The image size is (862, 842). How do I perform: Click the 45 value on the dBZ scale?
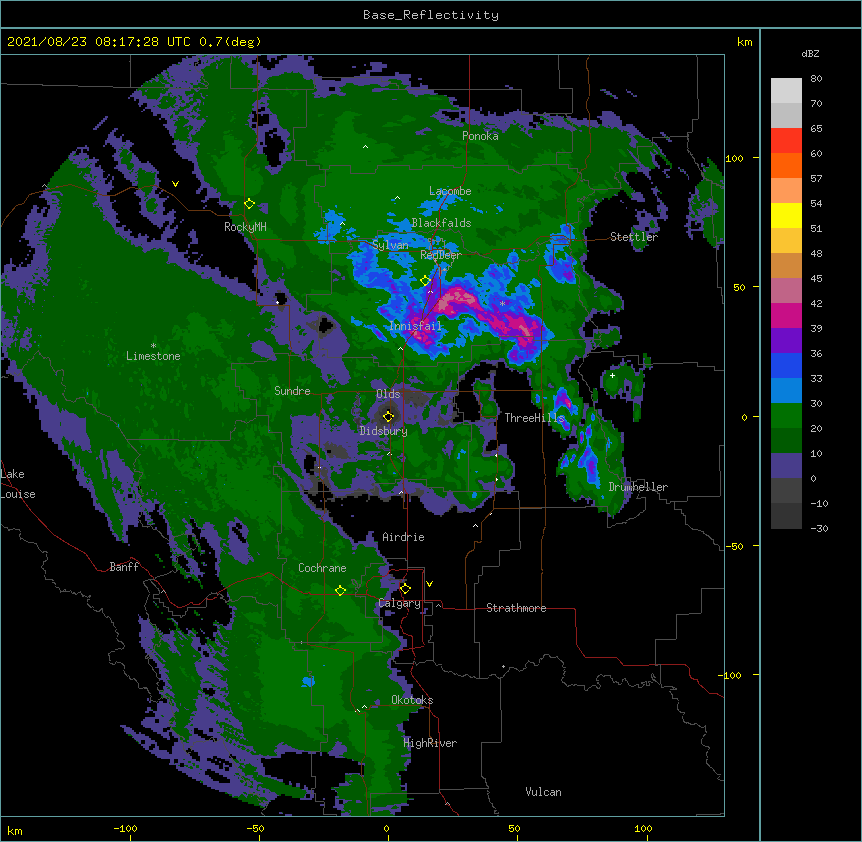(x=816, y=279)
